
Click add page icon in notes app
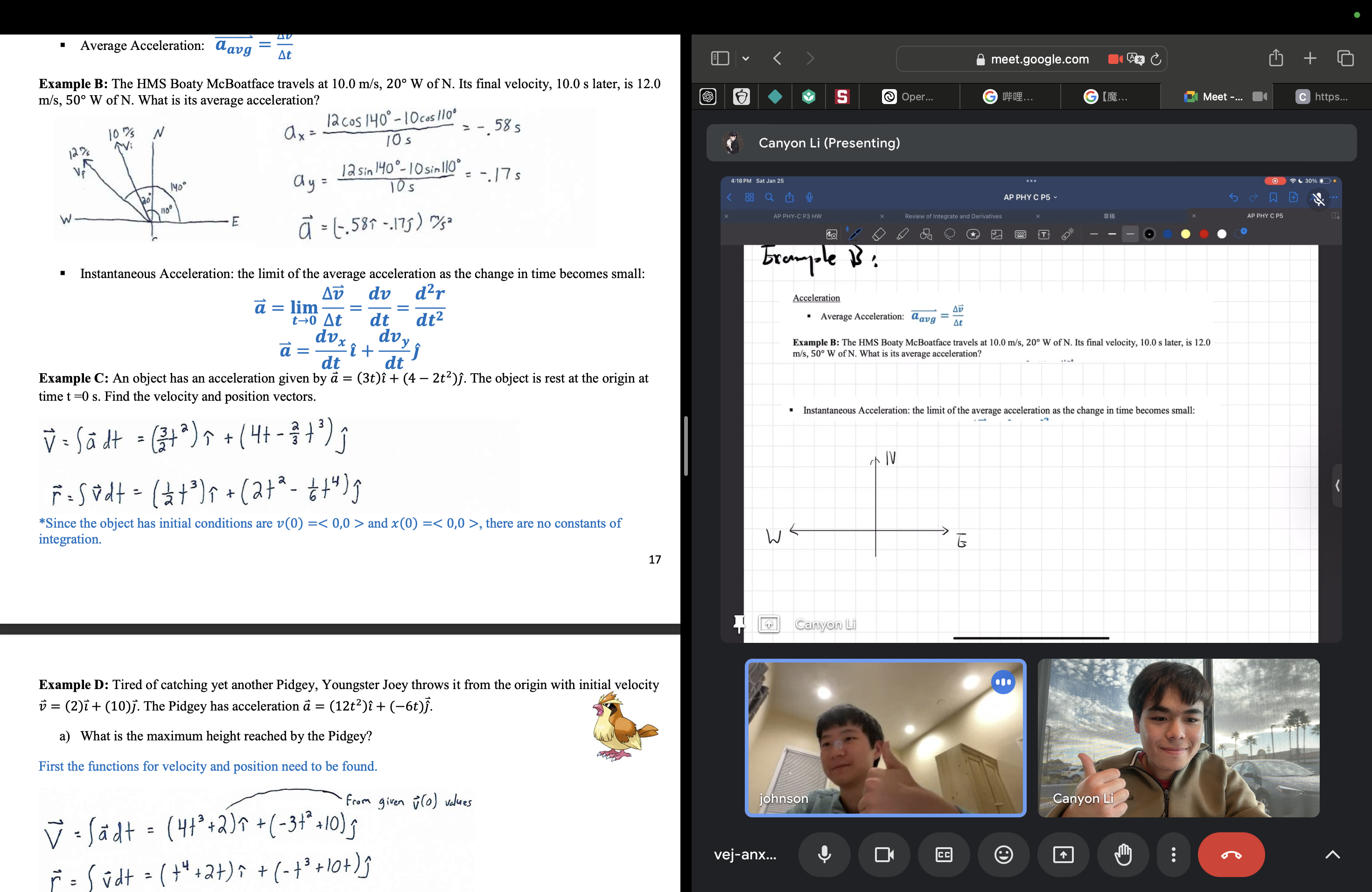click(1293, 198)
